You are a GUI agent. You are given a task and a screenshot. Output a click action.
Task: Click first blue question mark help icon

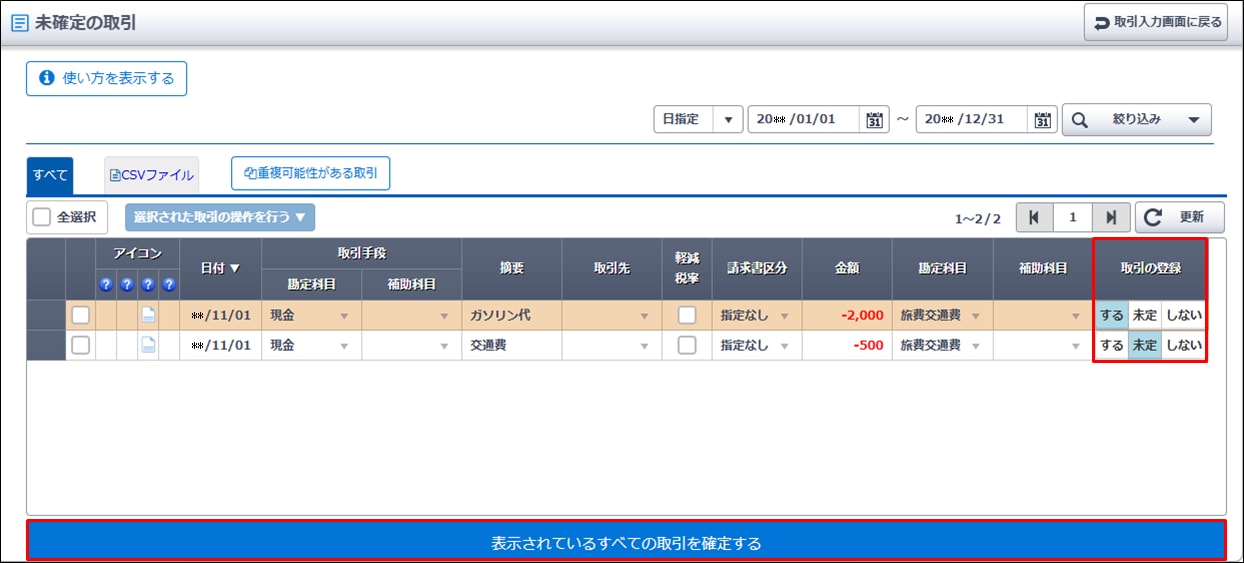pyautogui.click(x=105, y=285)
